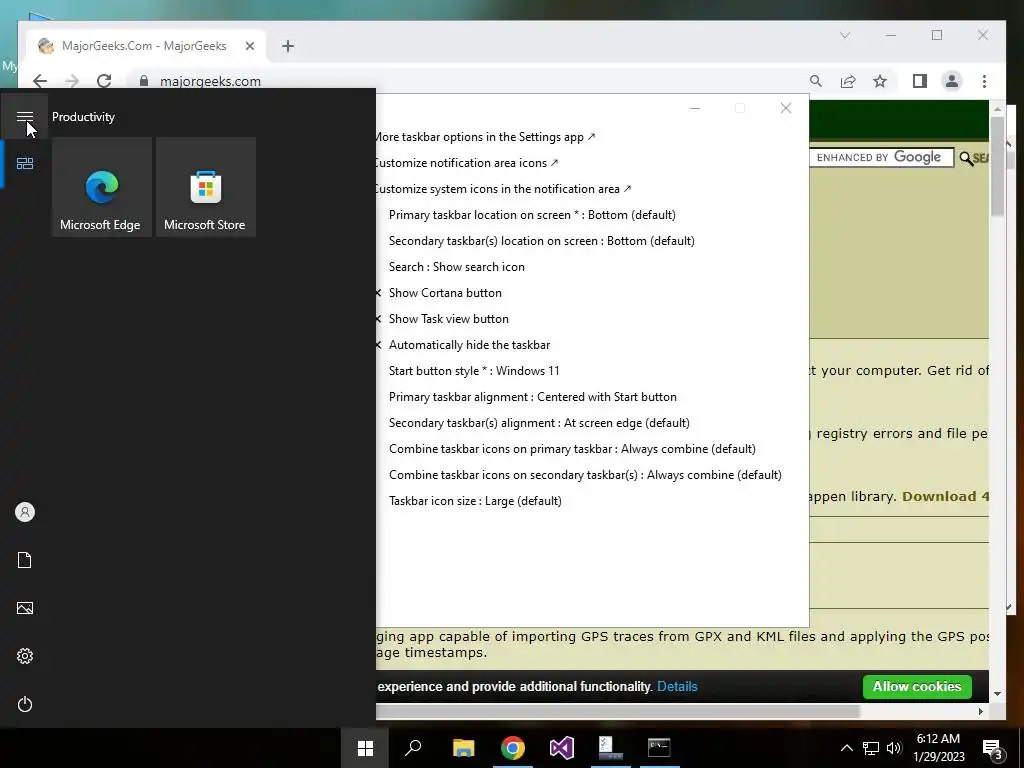The width and height of the screenshot is (1024, 768).
Task: Click the Google enhanced search field
Action: [x=882, y=157]
